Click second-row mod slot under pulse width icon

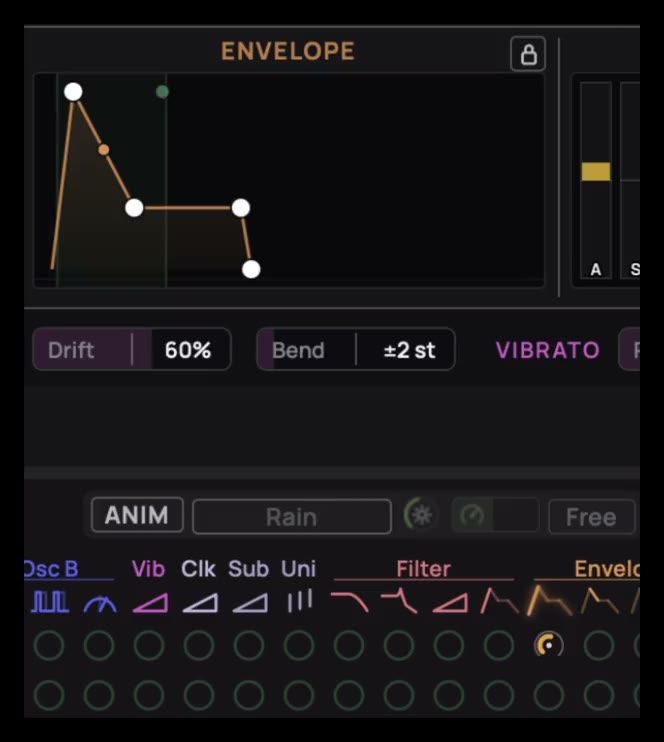[x=49, y=695]
